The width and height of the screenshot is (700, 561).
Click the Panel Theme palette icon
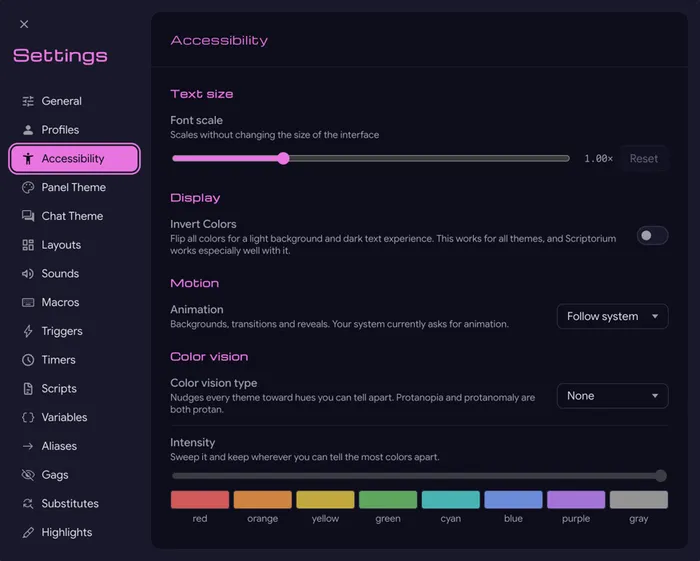pyautogui.click(x=28, y=187)
